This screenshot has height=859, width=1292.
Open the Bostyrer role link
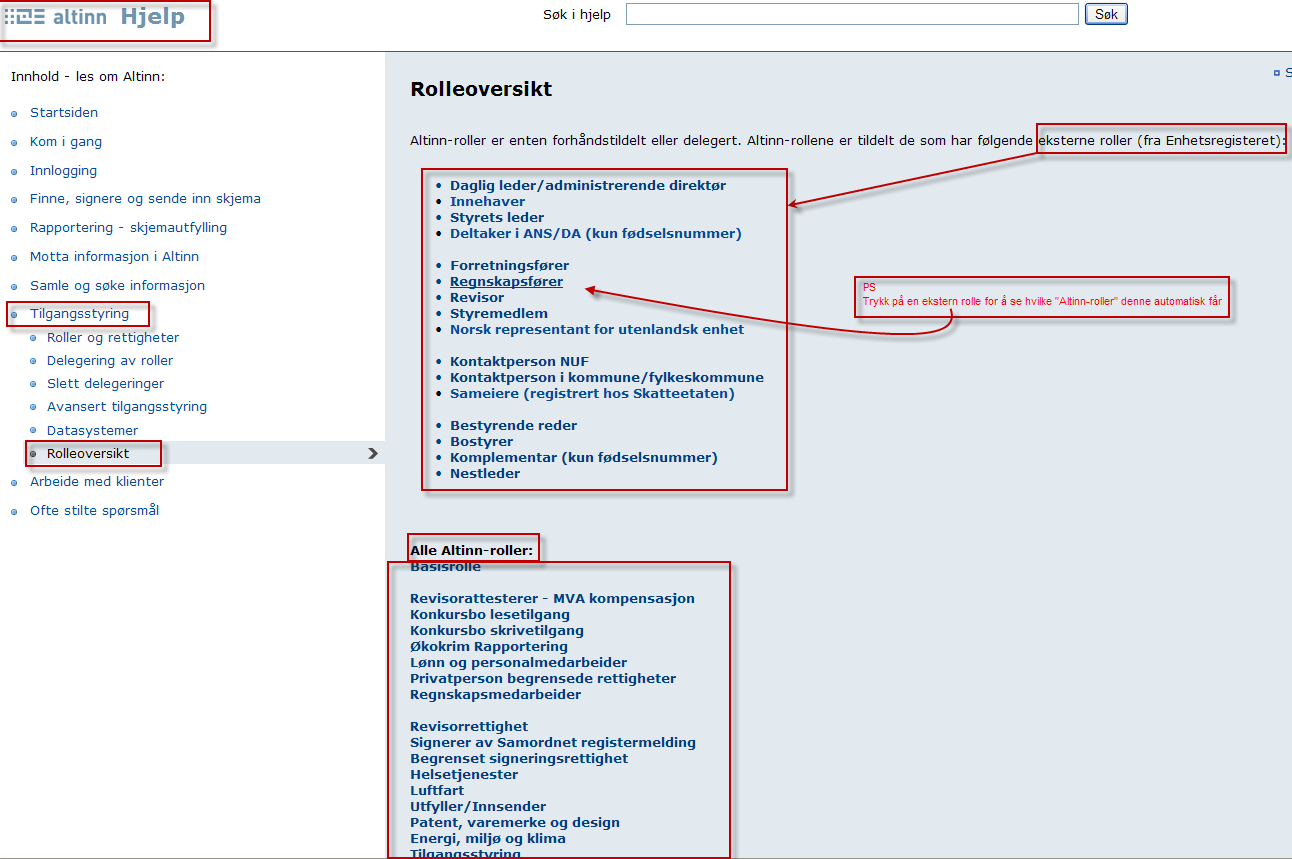(x=481, y=442)
